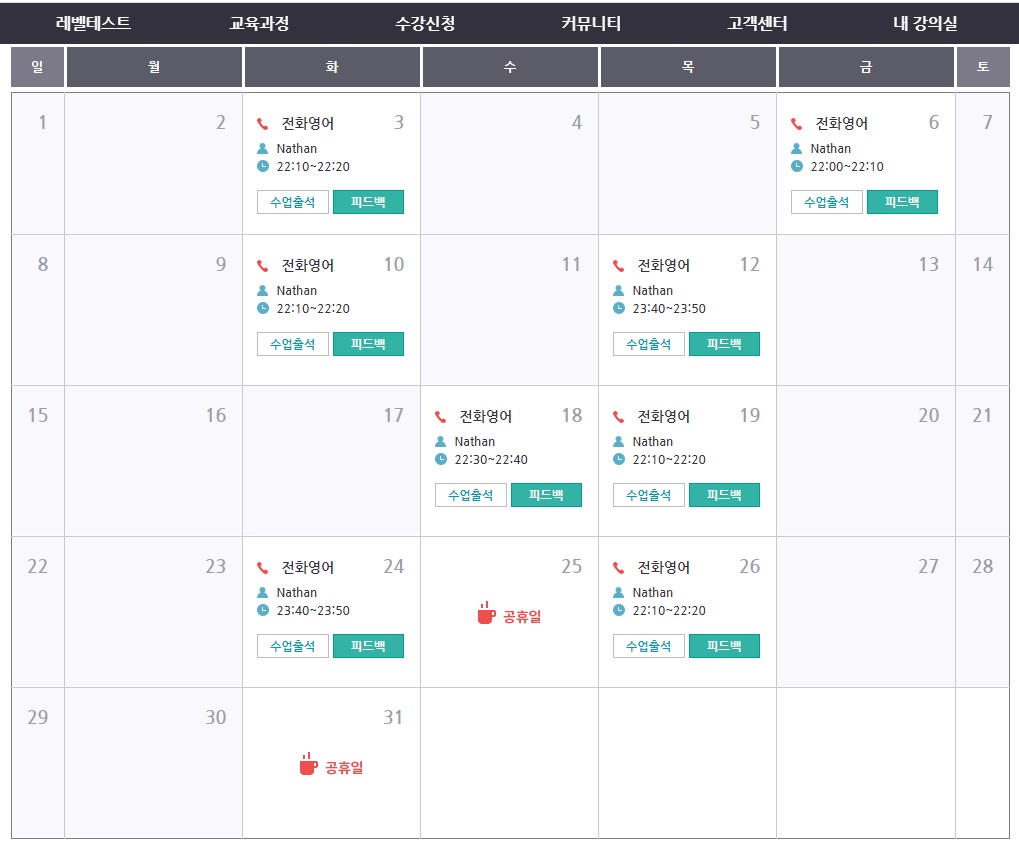Open the 수강신청 menu
Viewport: 1019px width, 842px height.
pos(425,24)
